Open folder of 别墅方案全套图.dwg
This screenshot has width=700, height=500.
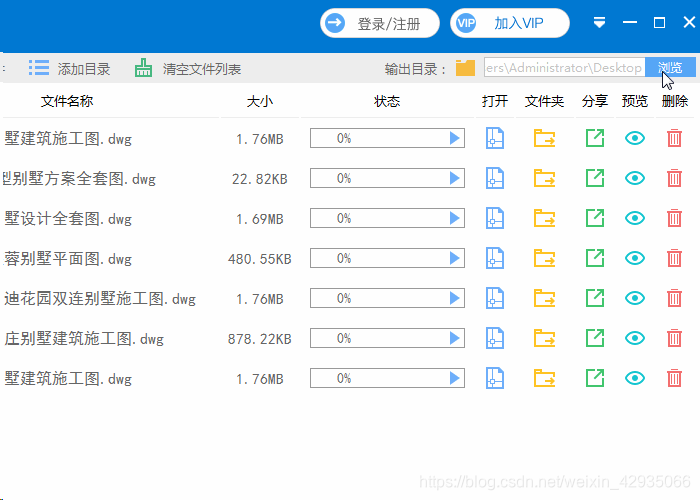[x=545, y=178]
